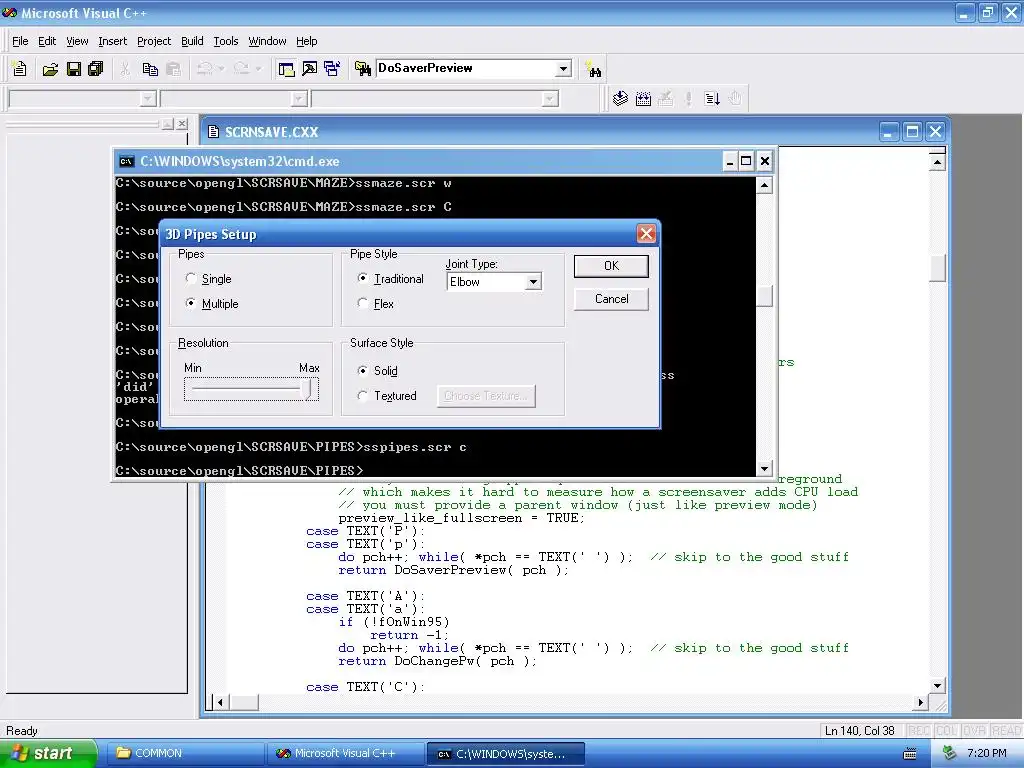Open the Joint Type Elbow dropdown
The width and height of the screenshot is (1024, 768).
pos(533,282)
